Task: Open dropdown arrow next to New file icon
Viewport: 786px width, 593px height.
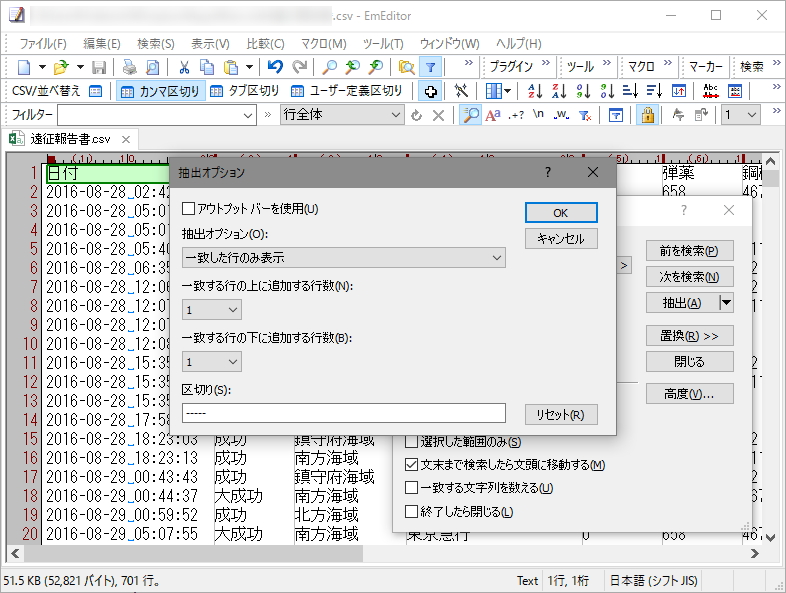Action: [x=42, y=67]
